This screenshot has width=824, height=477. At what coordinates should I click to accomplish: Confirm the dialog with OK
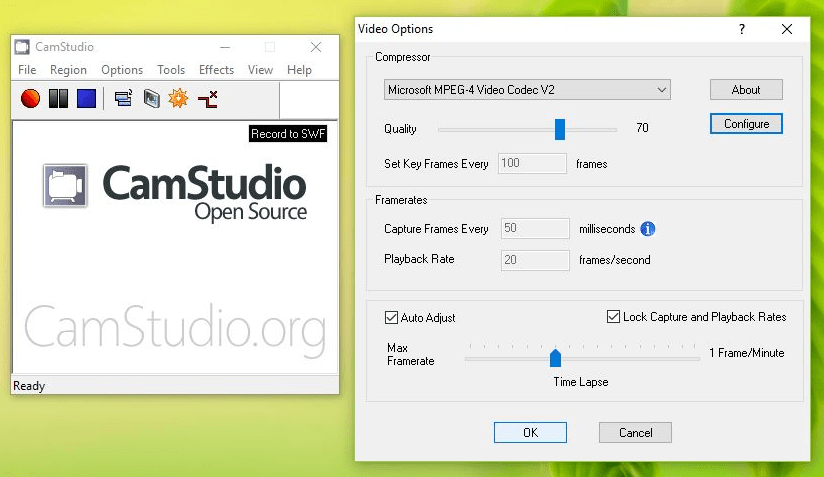[x=530, y=433]
